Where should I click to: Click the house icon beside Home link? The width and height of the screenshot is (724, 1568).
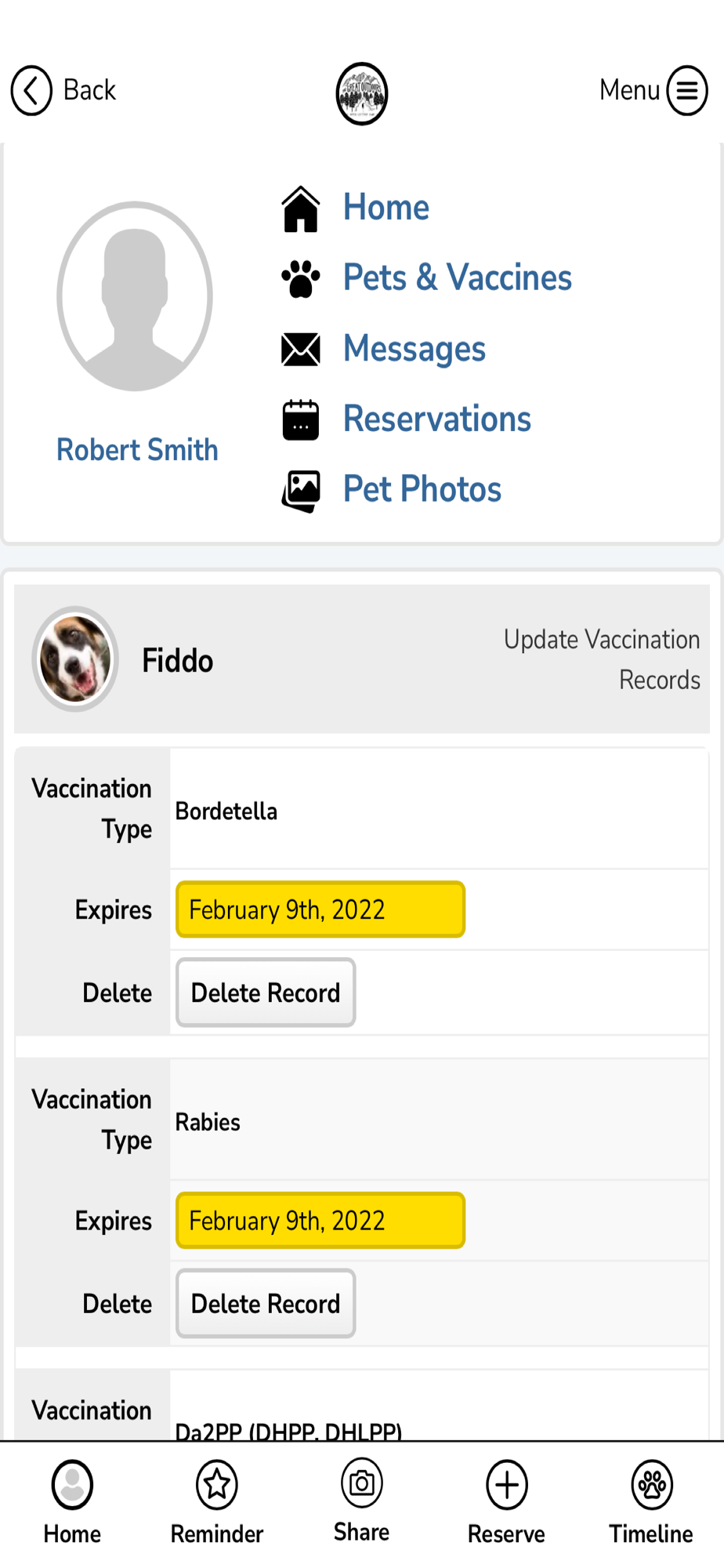pyautogui.click(x=301, y=209)
